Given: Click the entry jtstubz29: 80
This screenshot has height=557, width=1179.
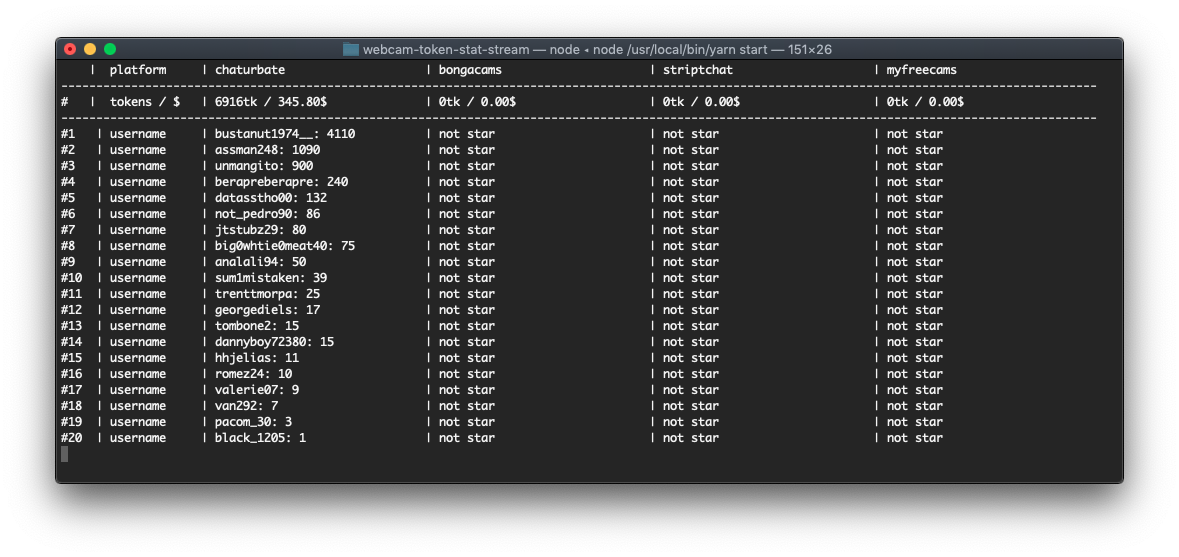Looking at the screenshot, I should coord(260,230).
